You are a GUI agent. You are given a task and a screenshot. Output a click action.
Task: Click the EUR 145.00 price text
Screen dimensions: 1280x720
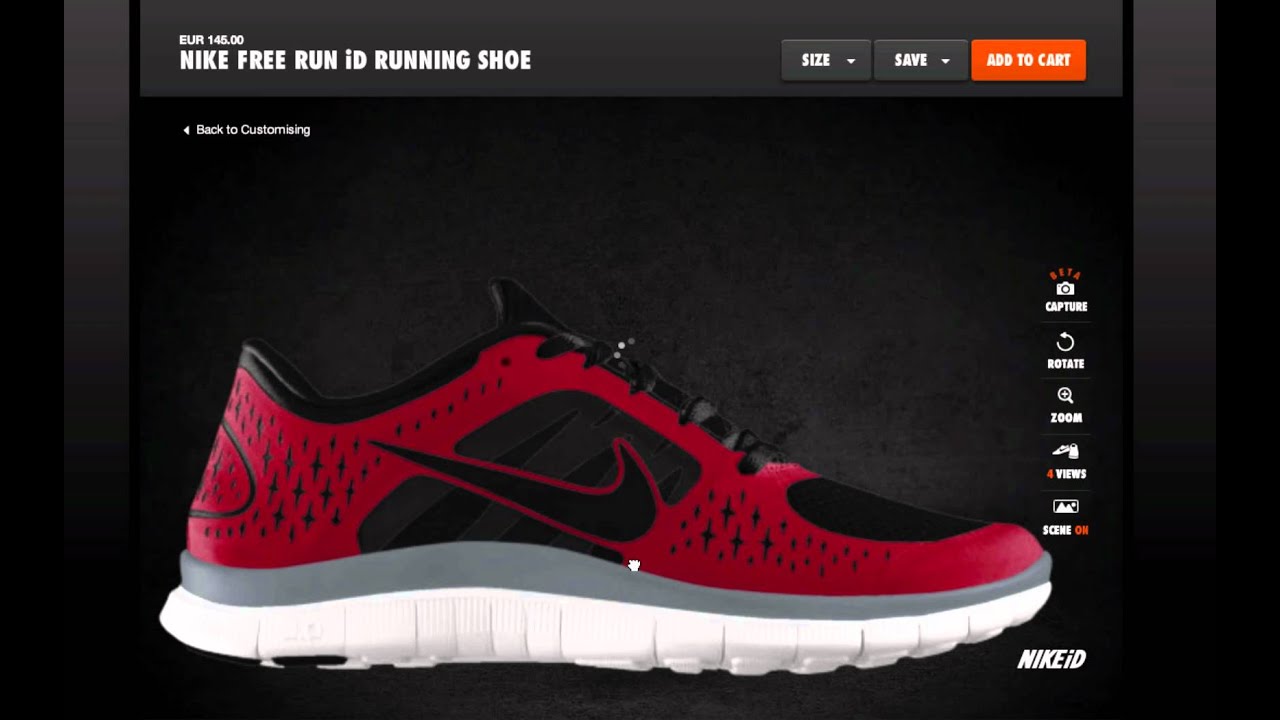(x=211, y=40)
